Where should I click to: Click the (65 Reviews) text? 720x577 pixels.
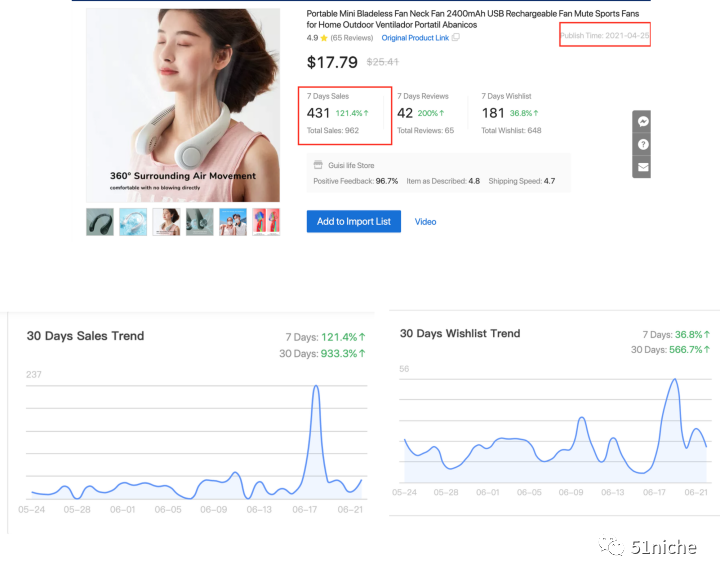[x=352, y=38]
